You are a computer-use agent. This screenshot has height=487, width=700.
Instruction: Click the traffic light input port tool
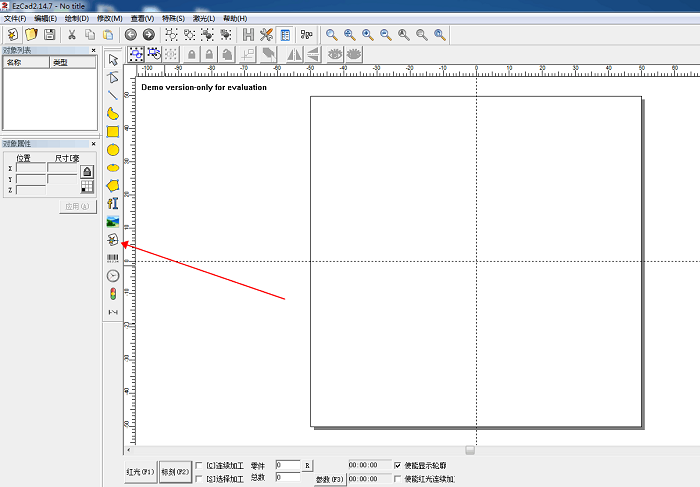113,294
